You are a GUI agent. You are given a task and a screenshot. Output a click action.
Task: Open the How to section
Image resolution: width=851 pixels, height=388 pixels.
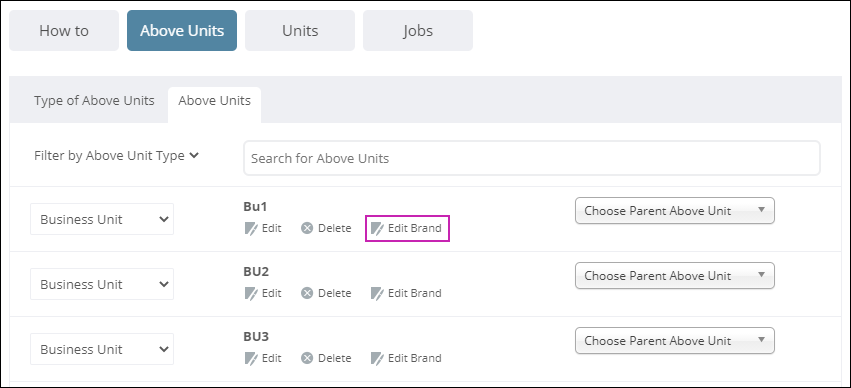64,30
